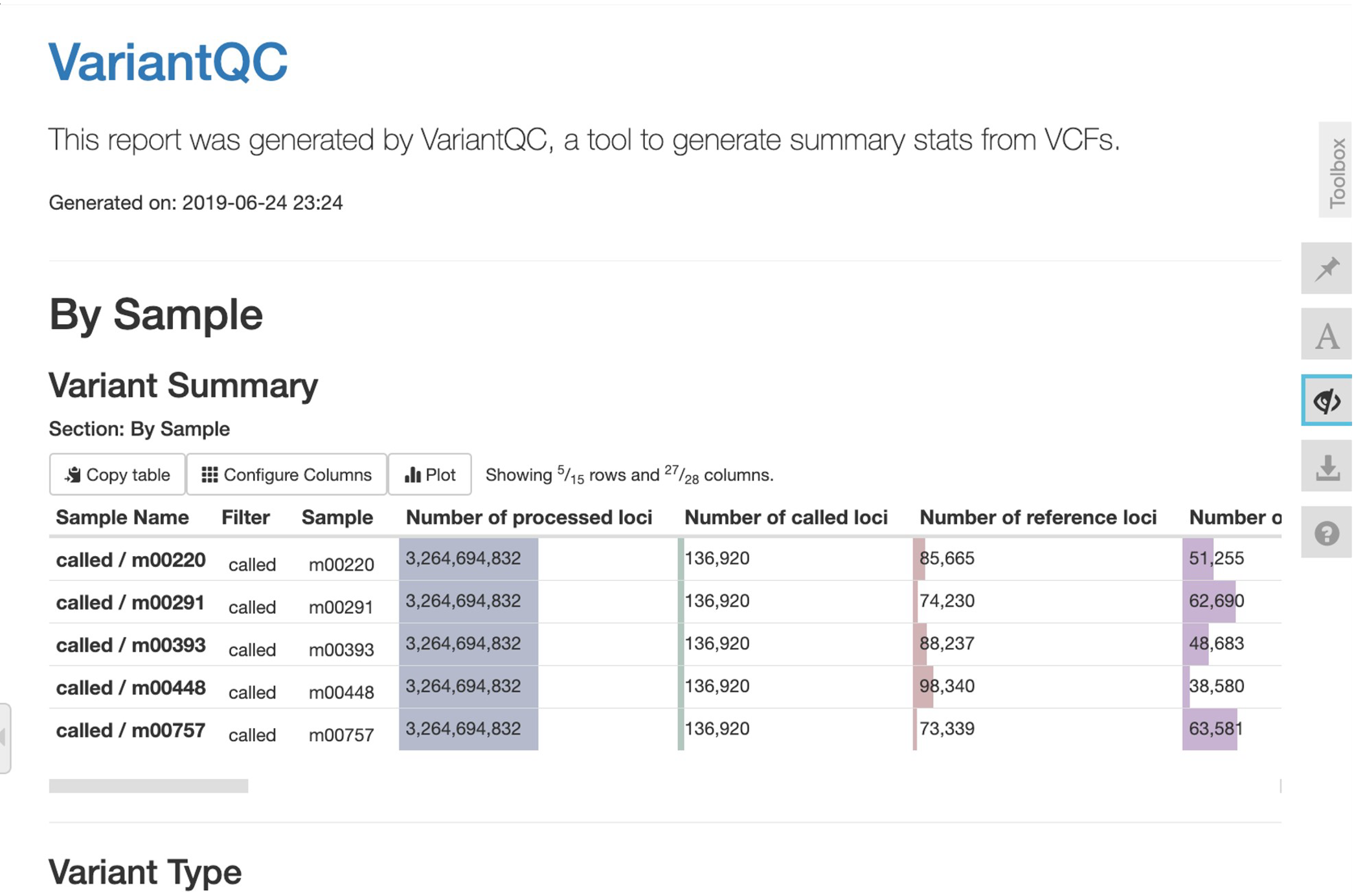1356x896 pixels.
Task: Click the 98,340 reference loci cell
Action: click(947, 686)
